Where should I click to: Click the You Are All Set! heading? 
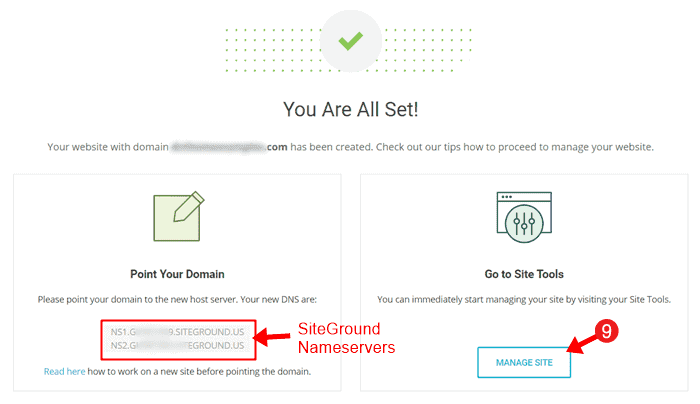pos(350,109)
